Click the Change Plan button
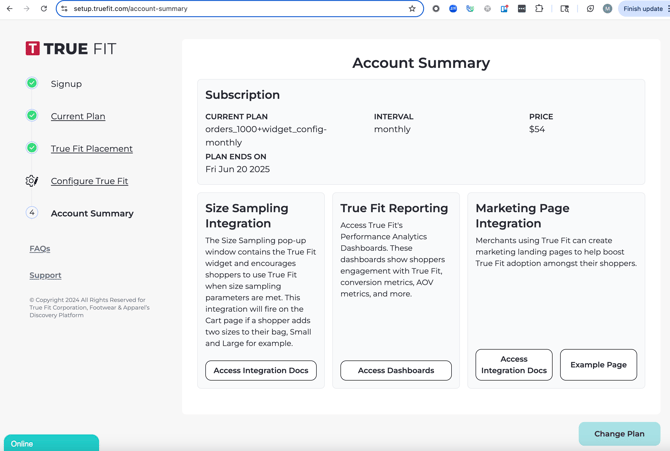Viewport: 670px width, 451px height. (619, 434)
